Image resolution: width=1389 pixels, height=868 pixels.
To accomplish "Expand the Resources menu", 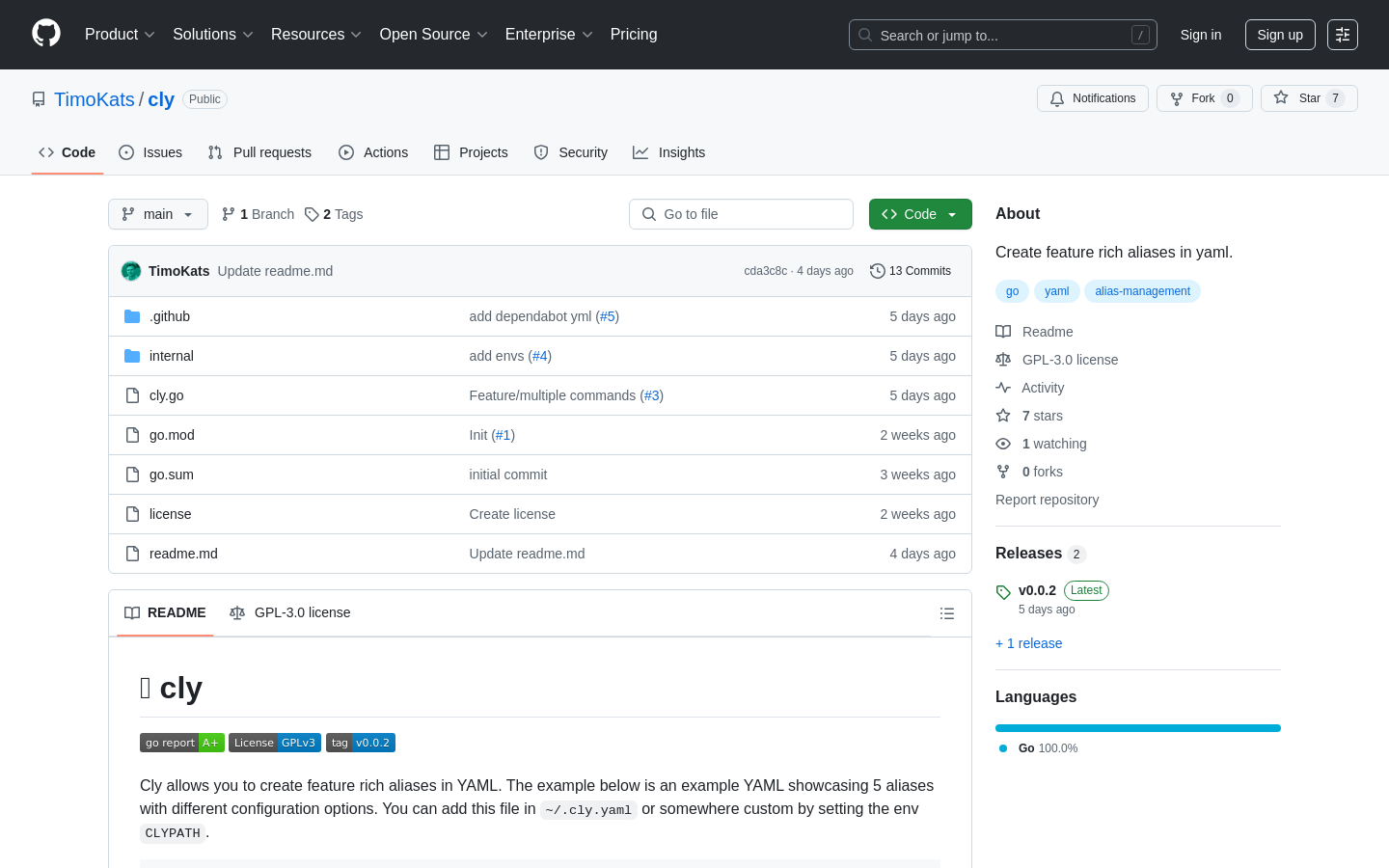I will click(x=316, y=35).
